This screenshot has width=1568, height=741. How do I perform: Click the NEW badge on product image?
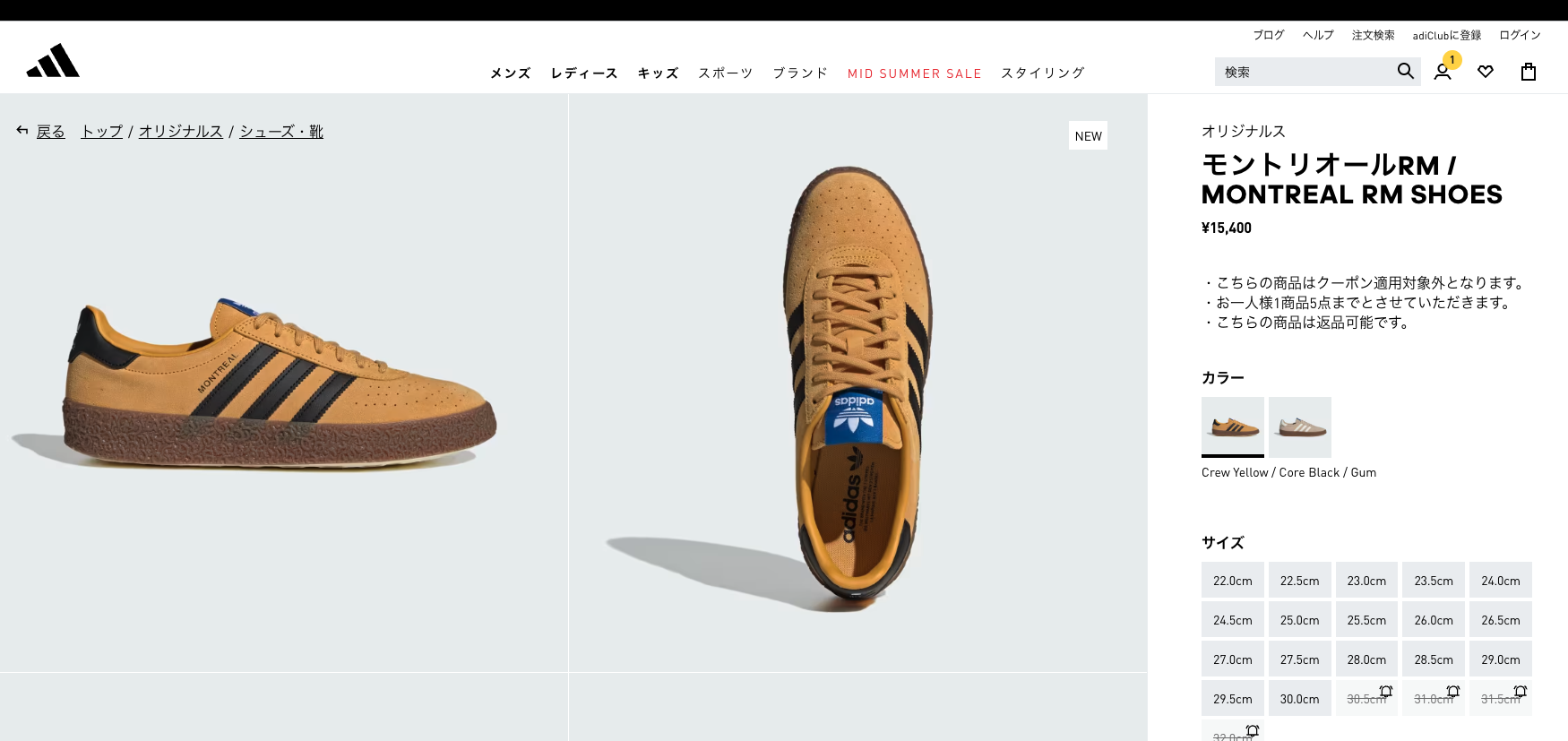[x=1088, y=136]
